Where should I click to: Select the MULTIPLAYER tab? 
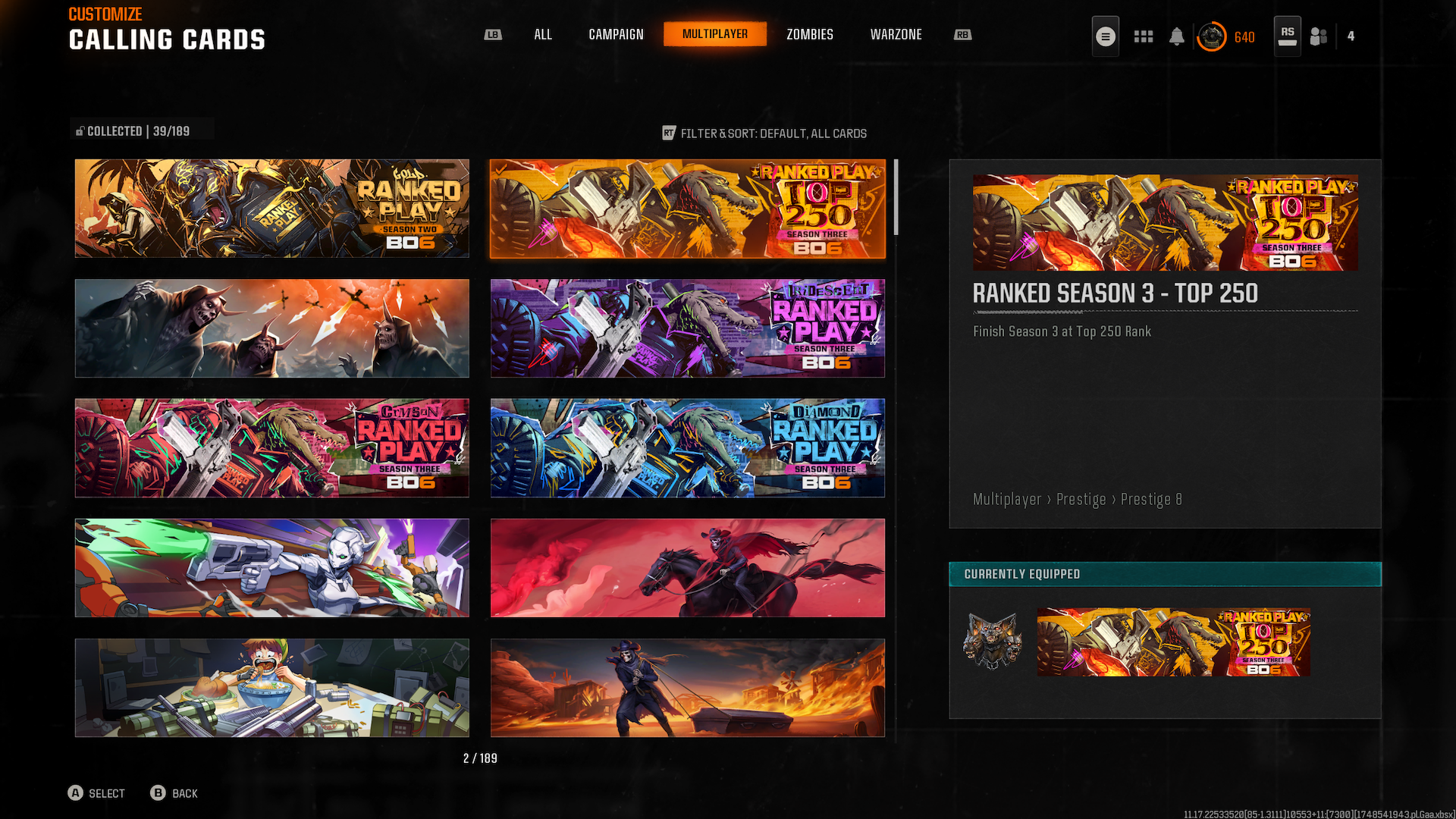click(715, 34)
